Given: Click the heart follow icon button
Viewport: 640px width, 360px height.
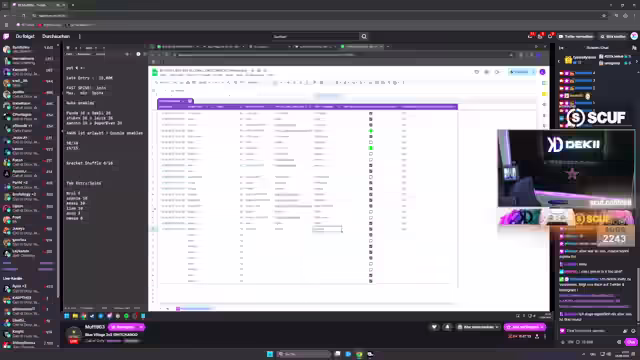Looking at the screenshot, I should tap(434, 327).
